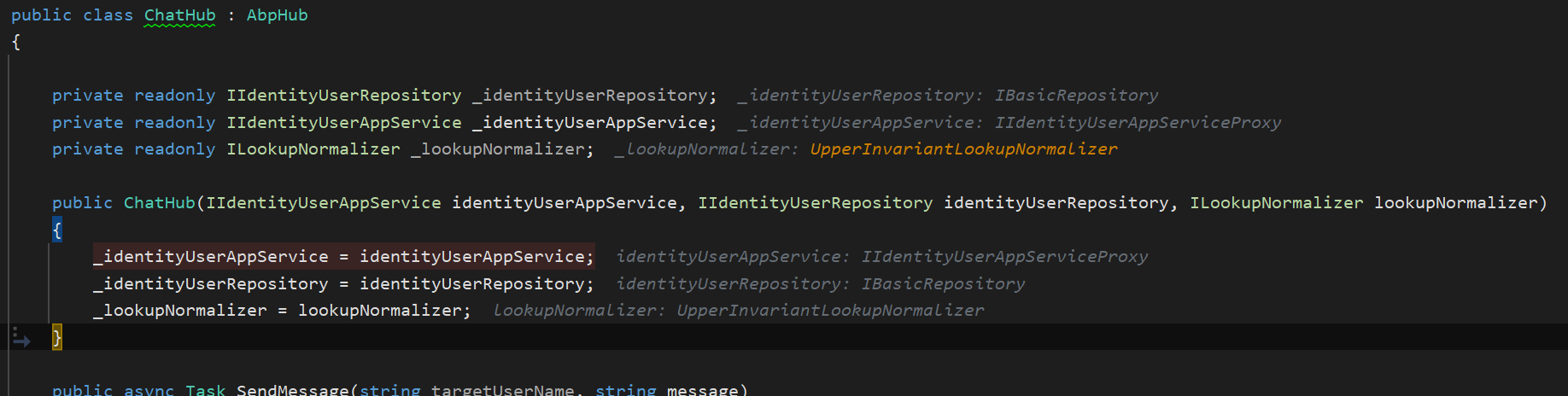Click the orange UpperInvariantLookupNormalizer inline hint
The width and height of the screenshot is (1568, 396).
[x=962, y=149]
